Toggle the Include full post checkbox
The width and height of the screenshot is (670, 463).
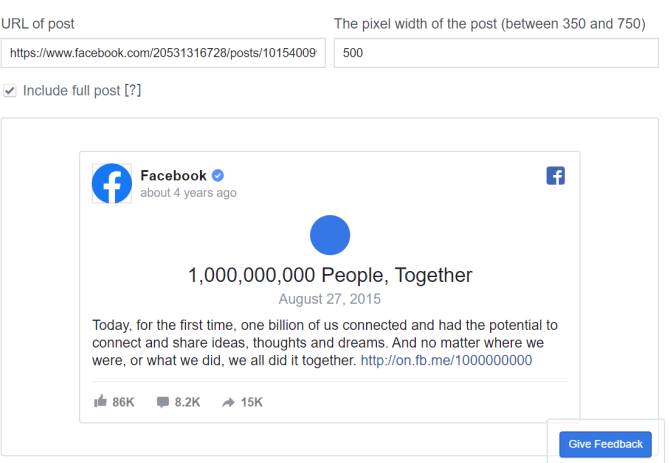tap(10, 91)
